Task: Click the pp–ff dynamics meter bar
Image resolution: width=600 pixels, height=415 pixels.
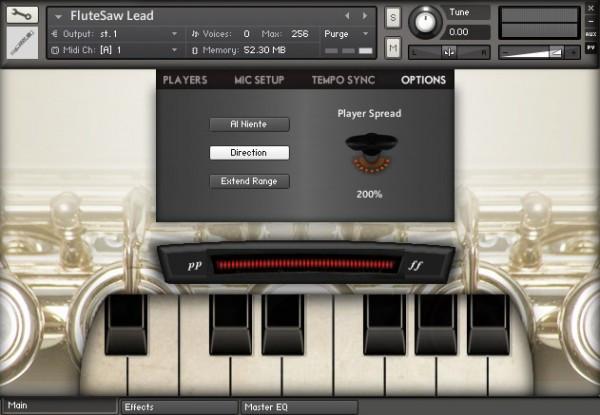Action: pyautogui.click(x=305, y=265)
